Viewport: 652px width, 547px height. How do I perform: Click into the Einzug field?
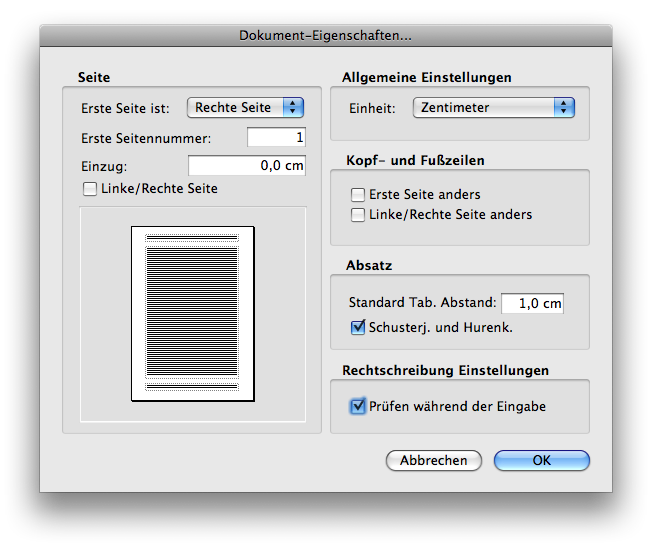(246, 166)
